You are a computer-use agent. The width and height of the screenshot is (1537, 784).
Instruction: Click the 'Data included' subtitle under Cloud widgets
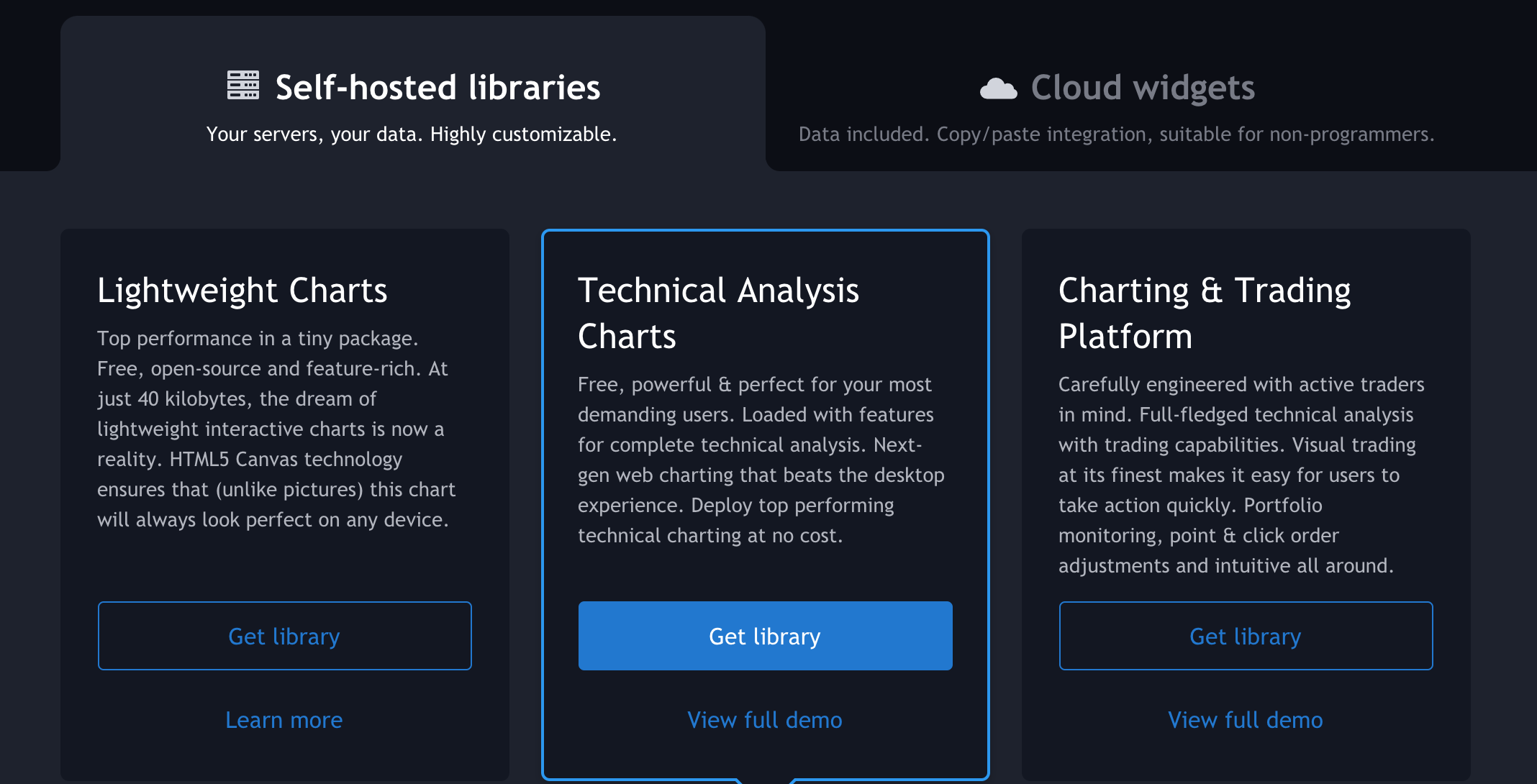(1116, 135)
